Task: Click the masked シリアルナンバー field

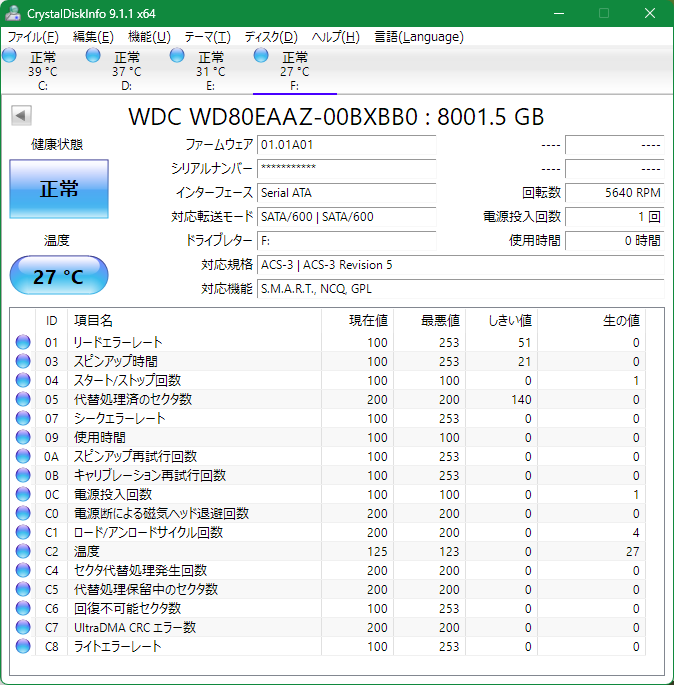Action: tap(347, 169)
